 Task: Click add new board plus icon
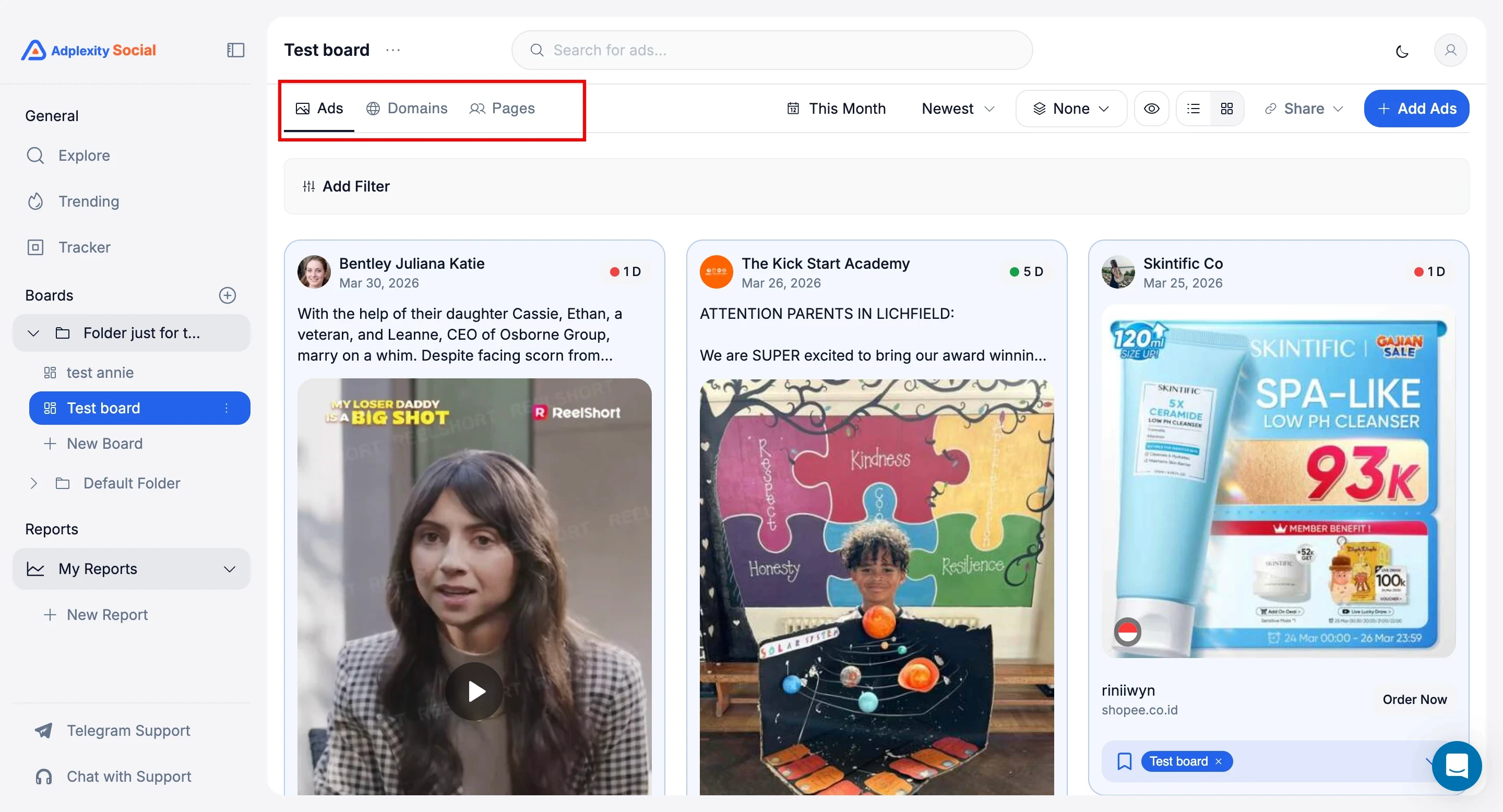(x=227, y=295)
